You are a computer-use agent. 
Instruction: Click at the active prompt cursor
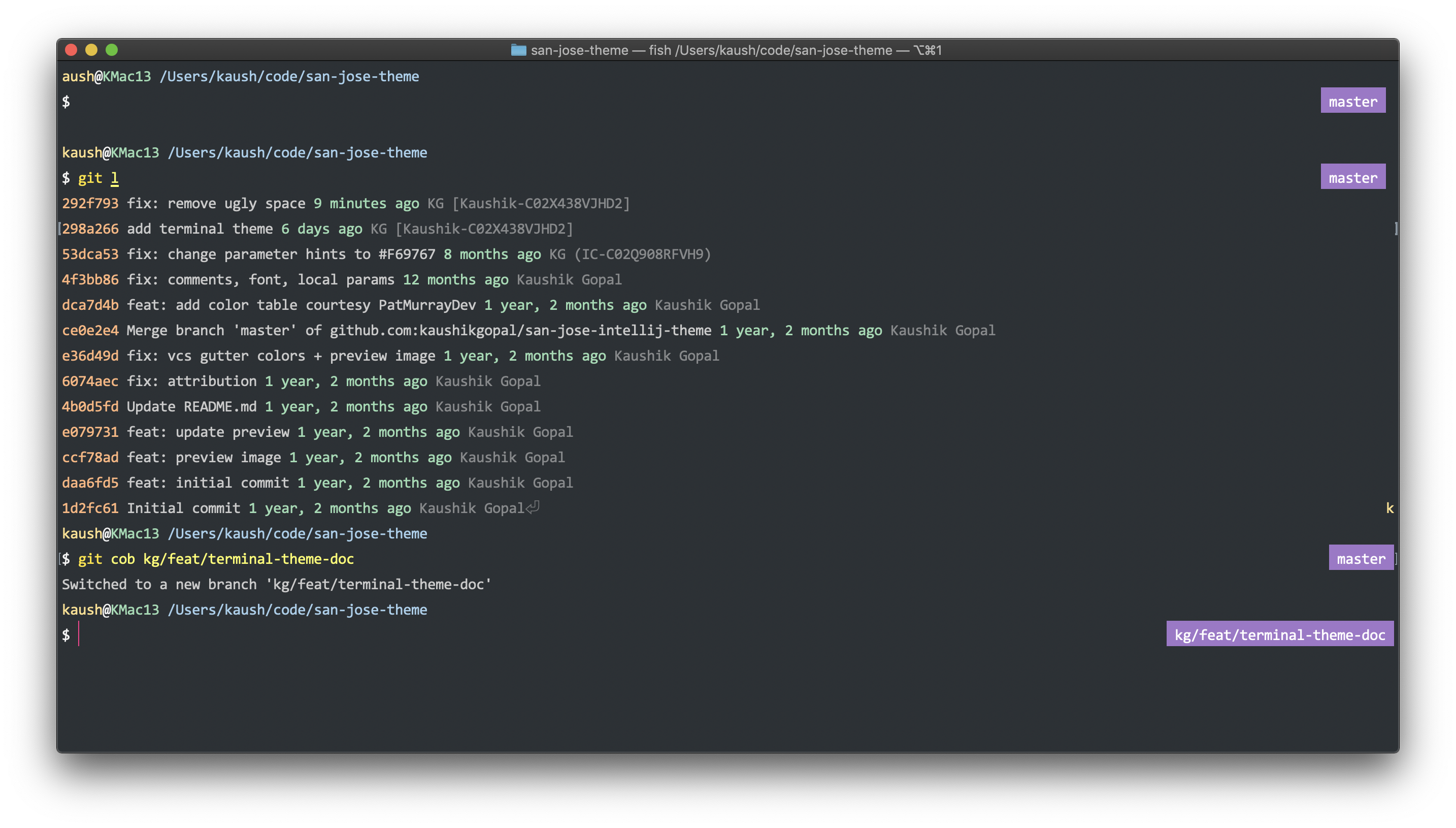pos(79,634)
